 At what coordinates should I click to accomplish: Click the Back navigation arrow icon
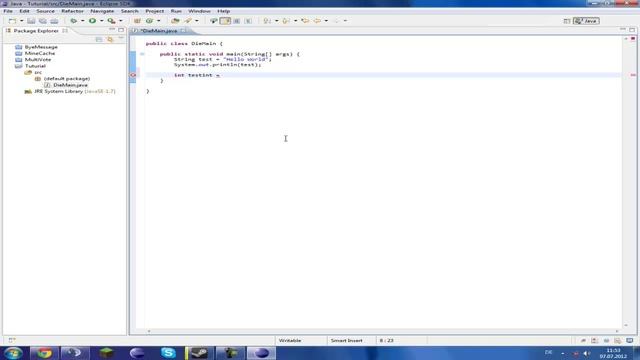point(317,21)
